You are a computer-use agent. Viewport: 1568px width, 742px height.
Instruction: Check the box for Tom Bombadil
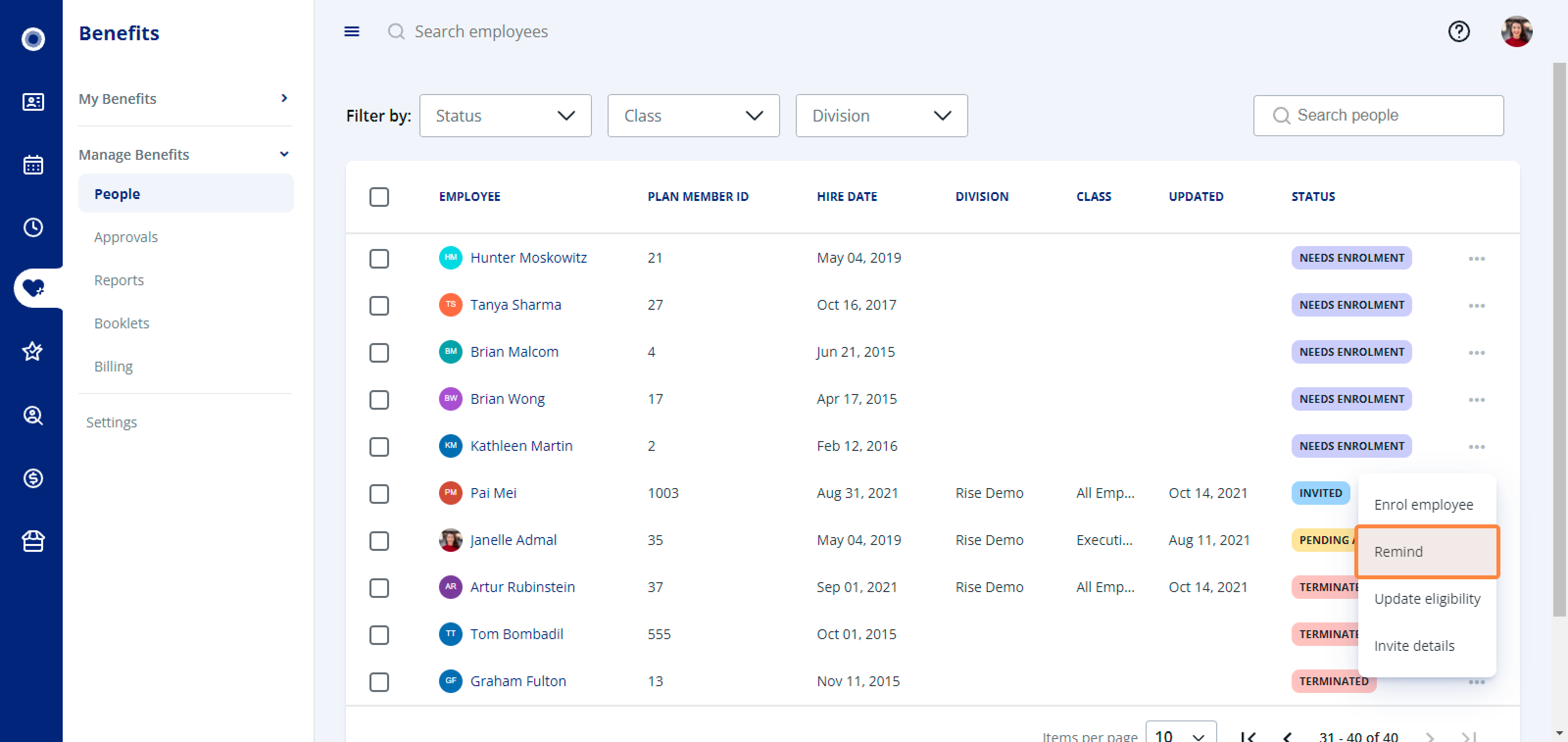point(379,635)
